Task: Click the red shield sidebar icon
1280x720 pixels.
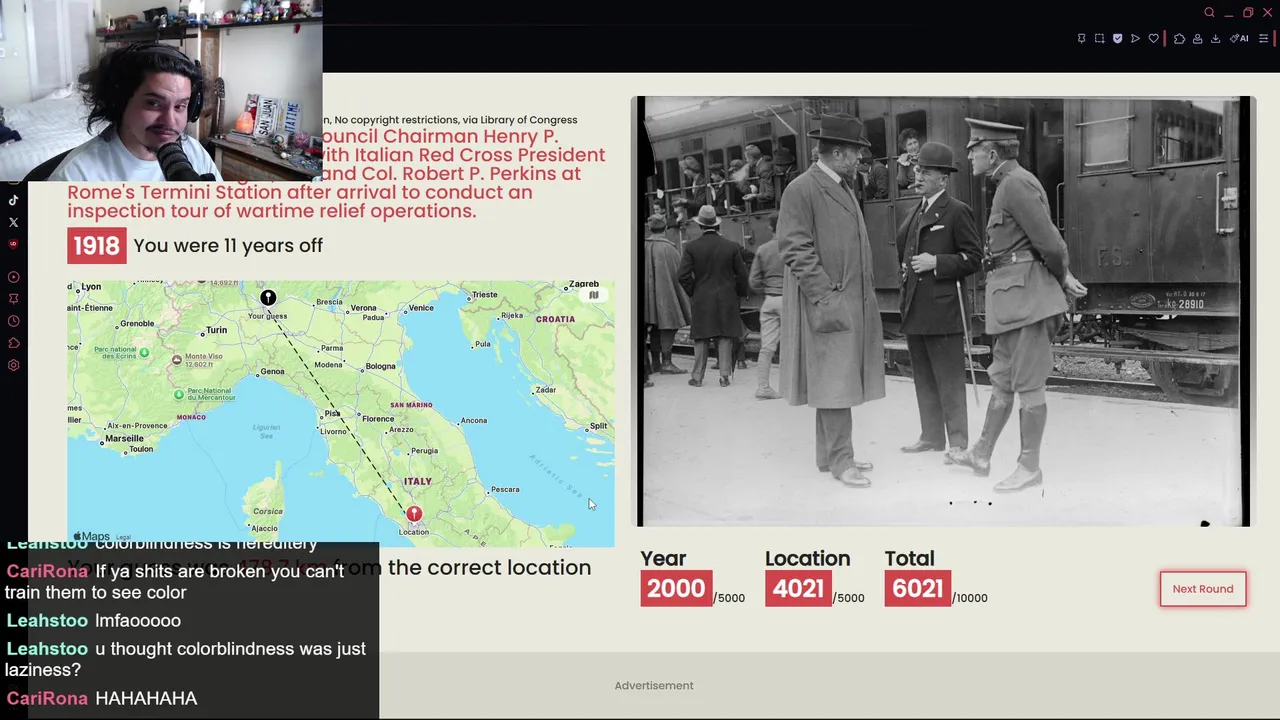Action: 13,244
